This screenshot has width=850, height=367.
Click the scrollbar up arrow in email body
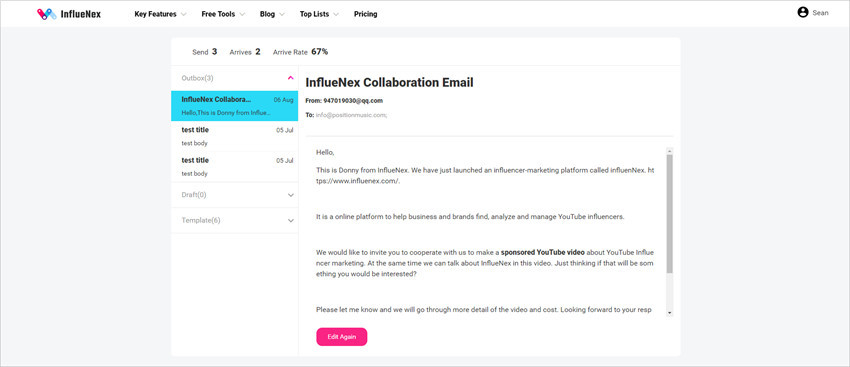(670, 151)
